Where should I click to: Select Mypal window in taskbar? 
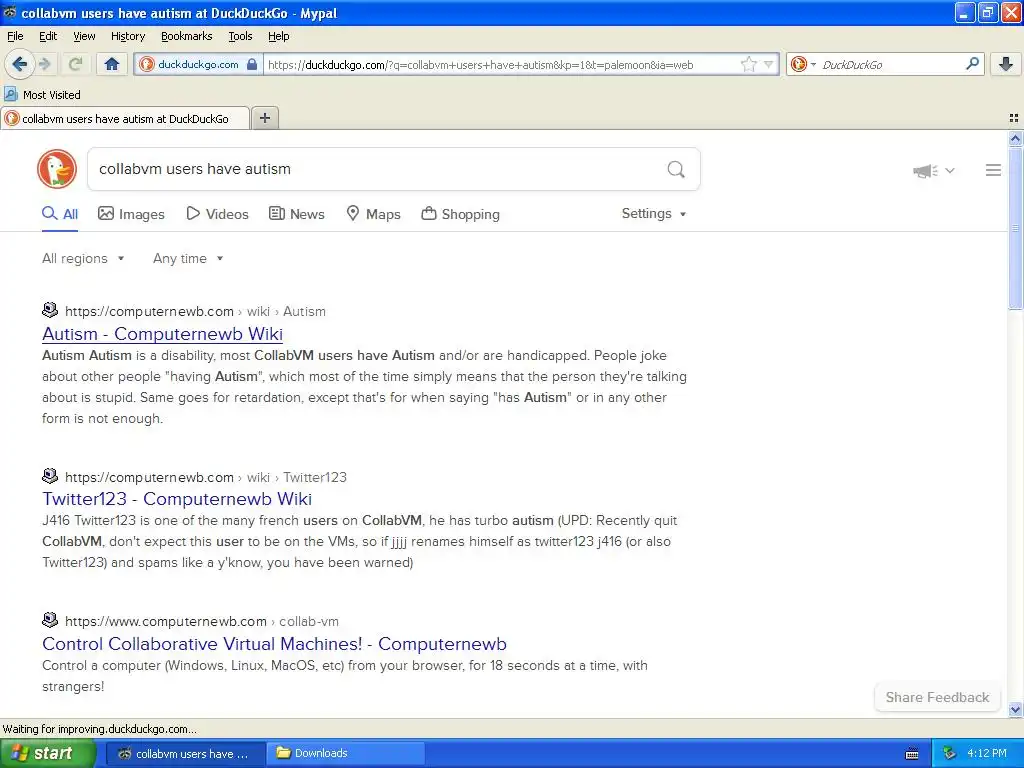pyautogui.click(x=185, y=754)
